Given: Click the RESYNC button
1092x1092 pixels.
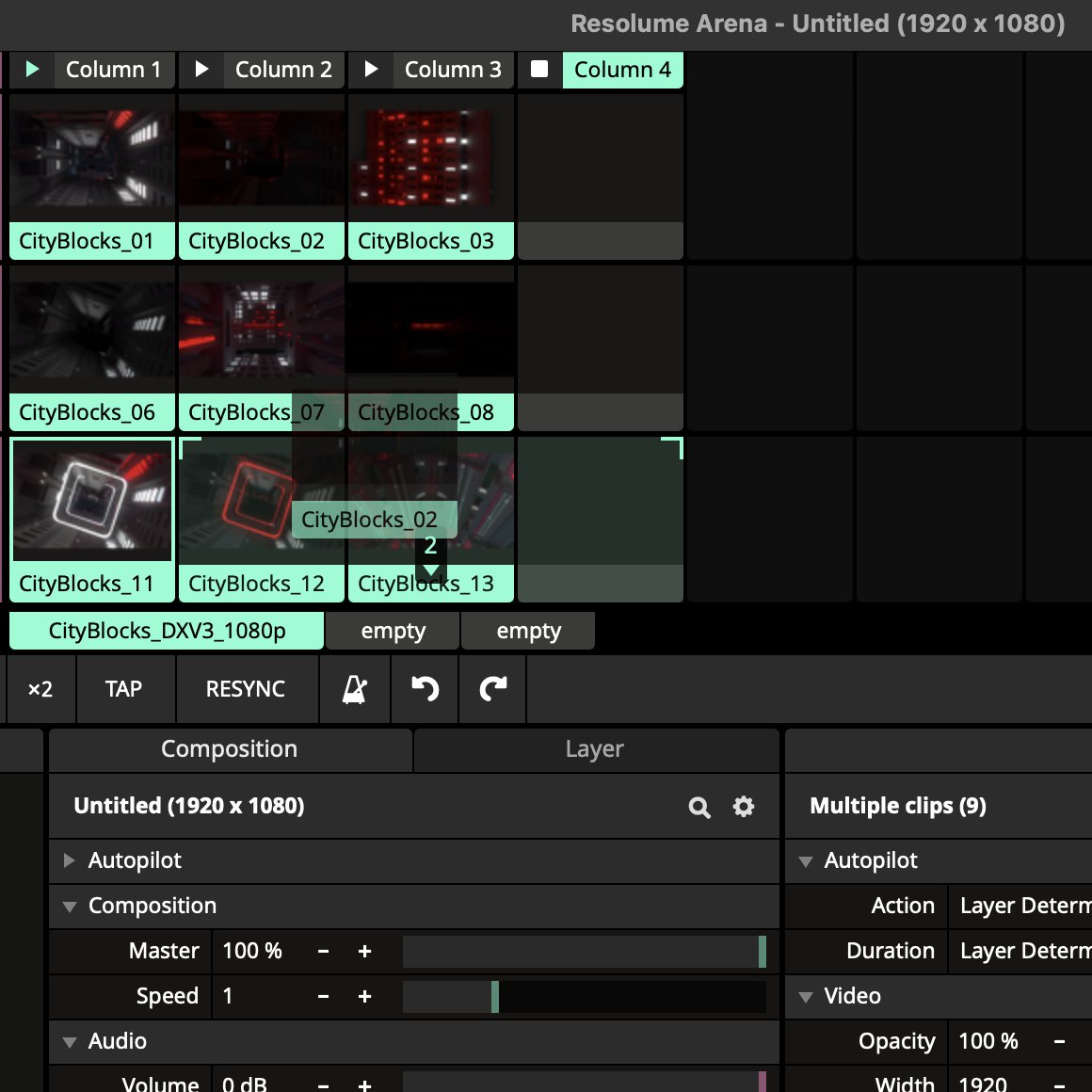Looking at the screenshot, I should (247, 689).
